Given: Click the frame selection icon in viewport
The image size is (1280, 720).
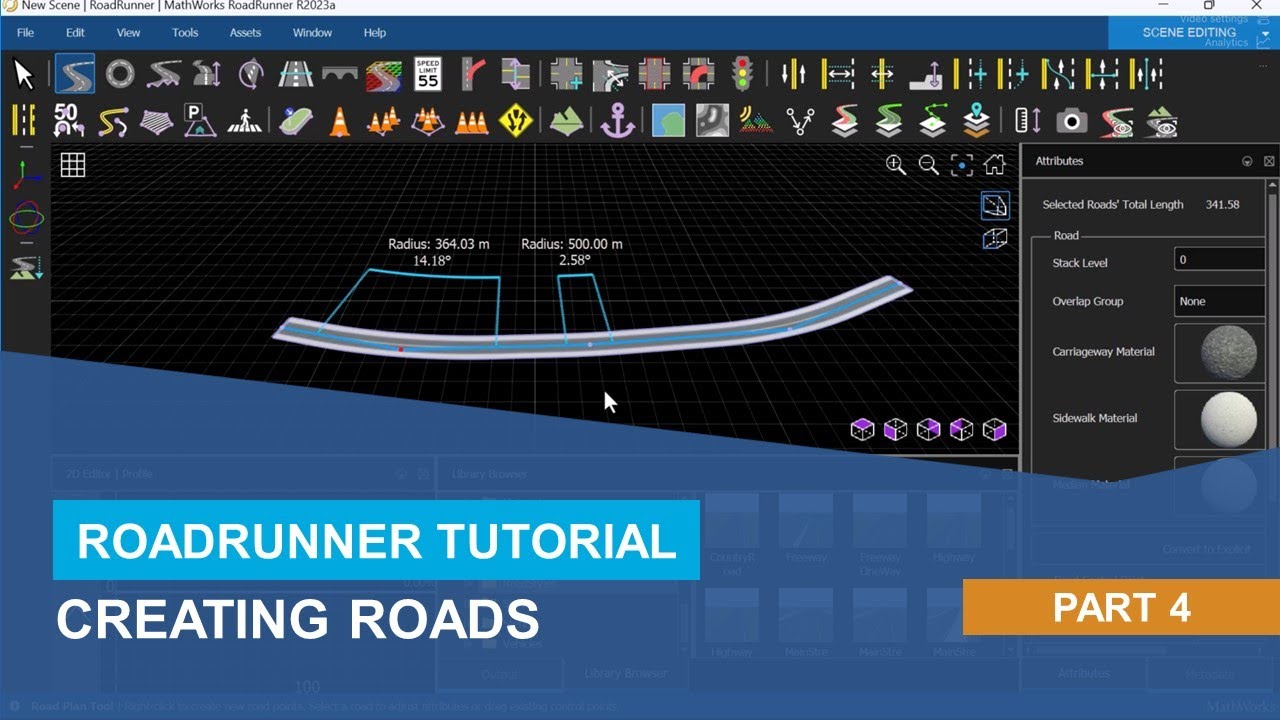Looking at the screenshot, I should tap(961, 165).
